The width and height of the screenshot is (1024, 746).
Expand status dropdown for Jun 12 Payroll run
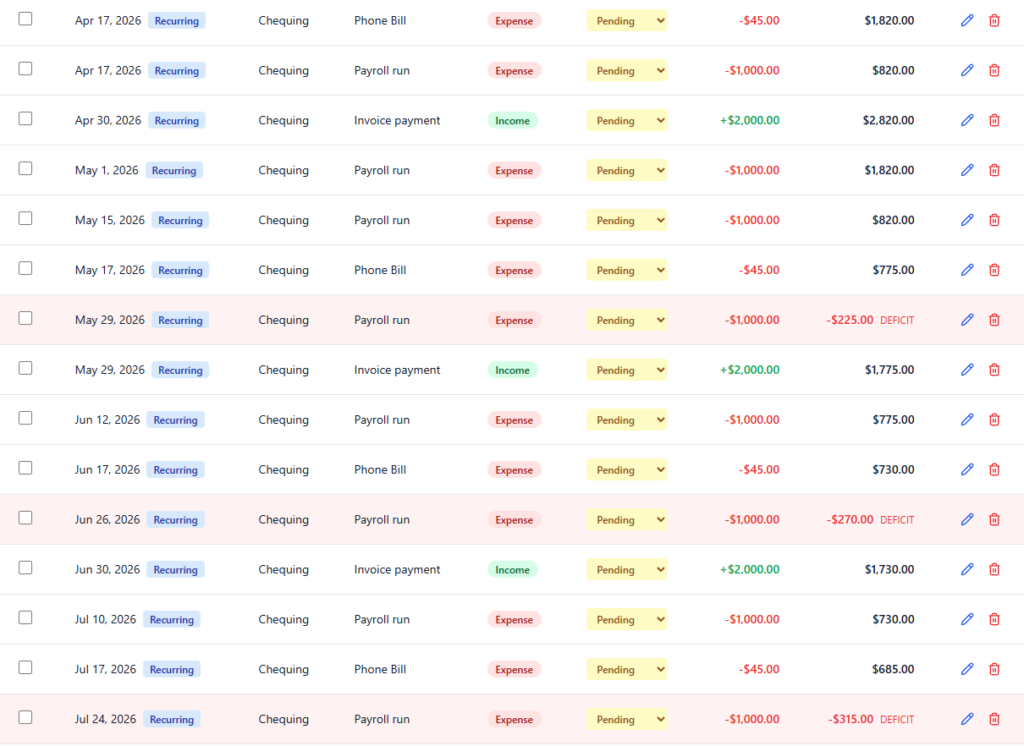click(x=626, y=420)
